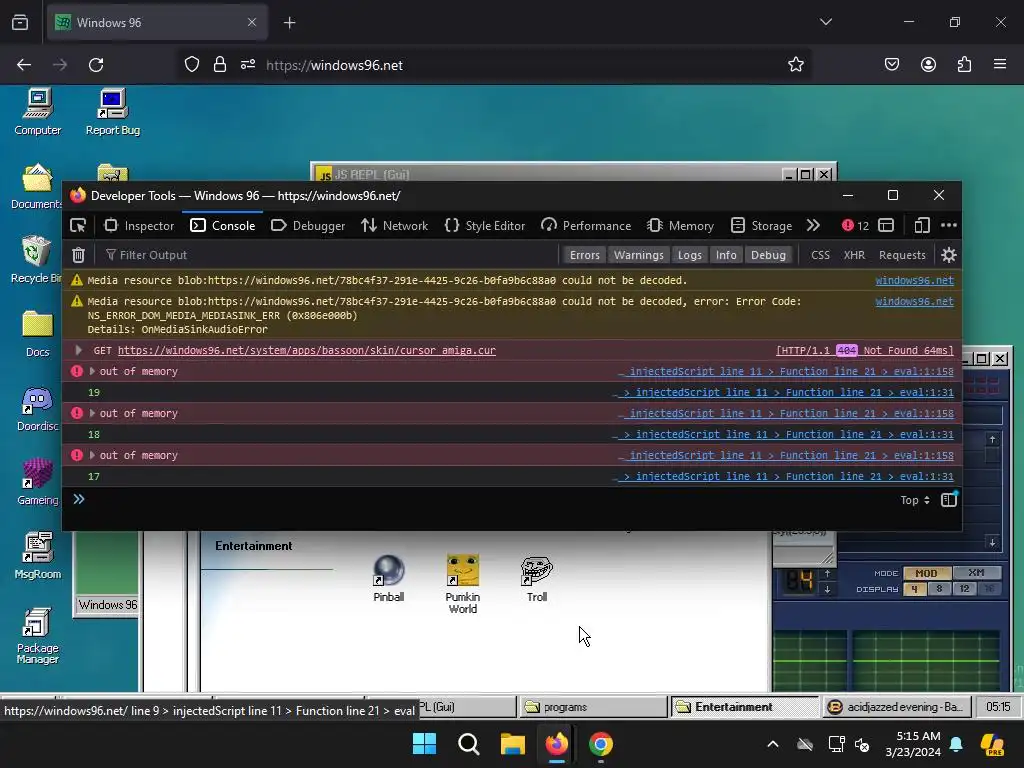Image resolution: width=1024 pixels, height=768 pixels.
Task: Click the programs taskbar button in Windows 96
Action: tap(593, 707)
